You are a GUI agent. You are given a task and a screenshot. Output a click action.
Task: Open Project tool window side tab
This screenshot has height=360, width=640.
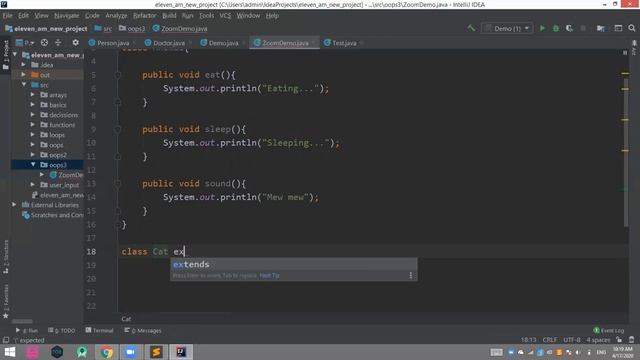(x=6, y=55)
